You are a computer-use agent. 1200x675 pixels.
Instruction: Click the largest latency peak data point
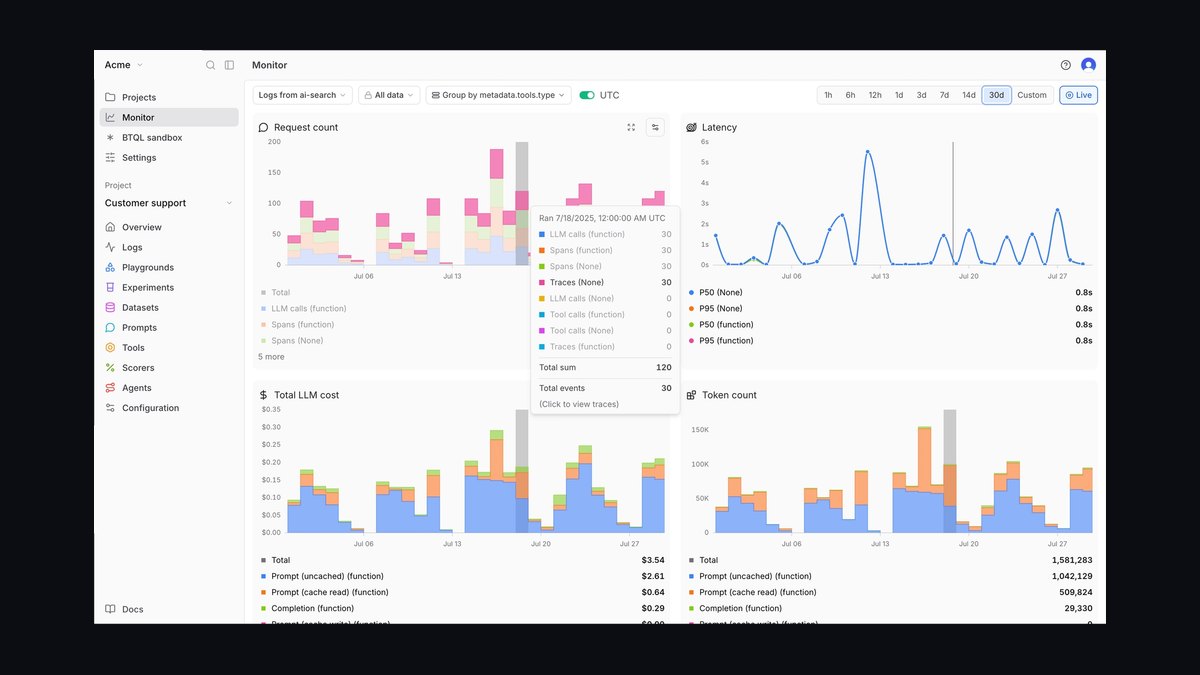(868, 152)
